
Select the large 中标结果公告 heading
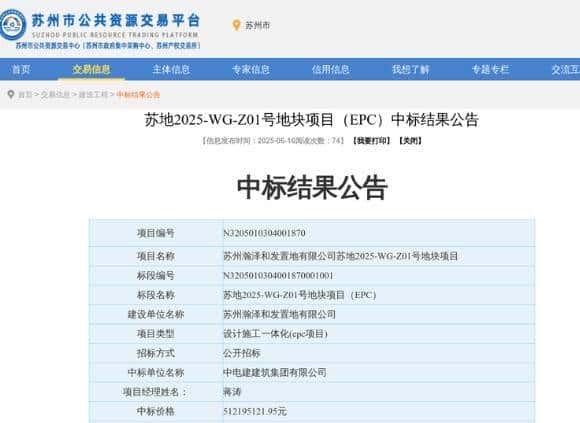point(312,187)
